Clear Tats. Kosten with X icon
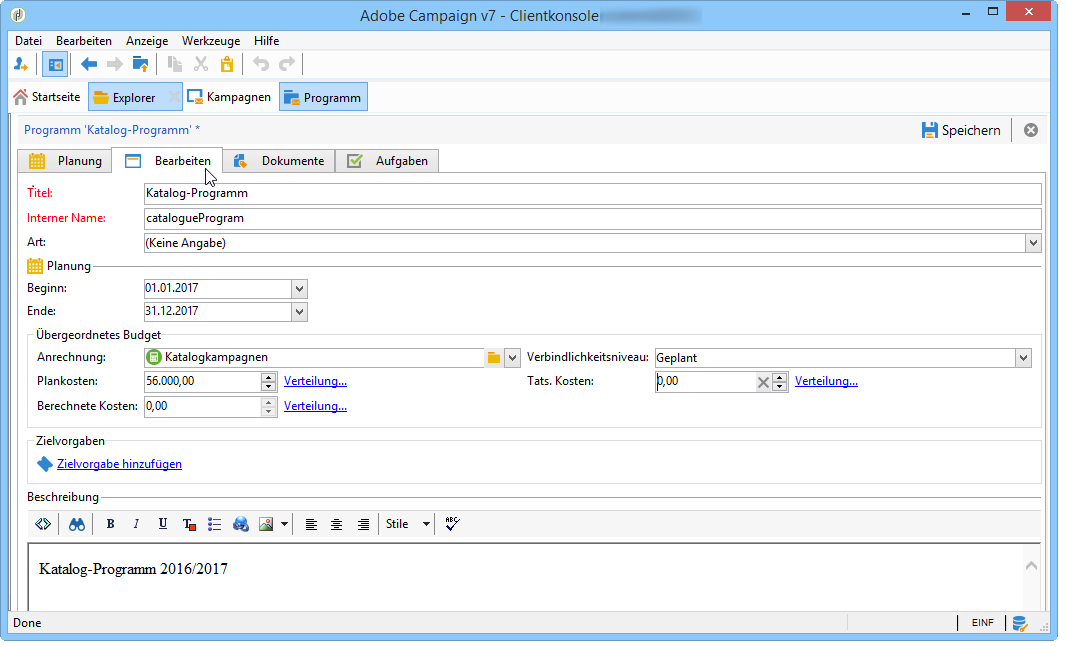The image size is (1067, 647). pos(763,384)
